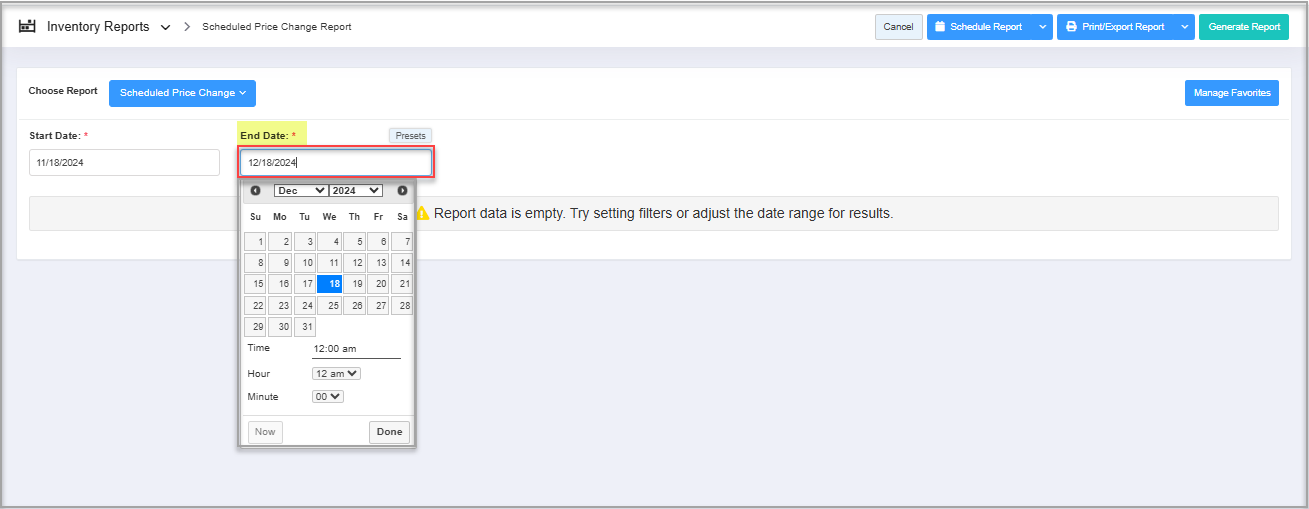The height and width of the screenshot is (509, 1309).
Task: Select December 3 in the calendar
Action: pos(304,241)
